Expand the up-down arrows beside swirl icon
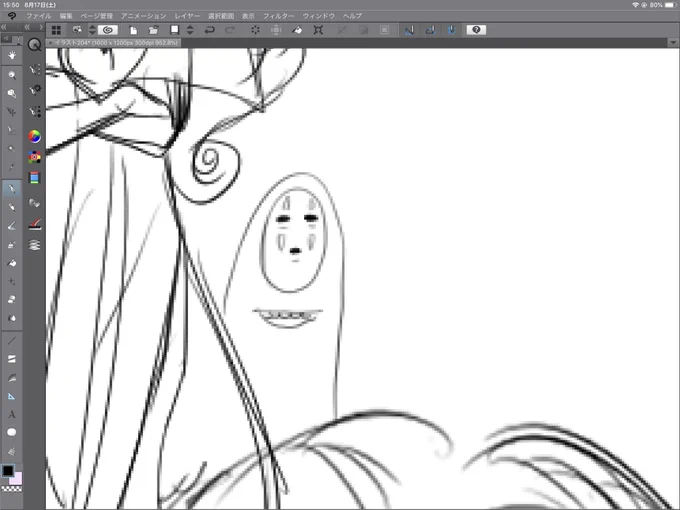 [92, 30]
